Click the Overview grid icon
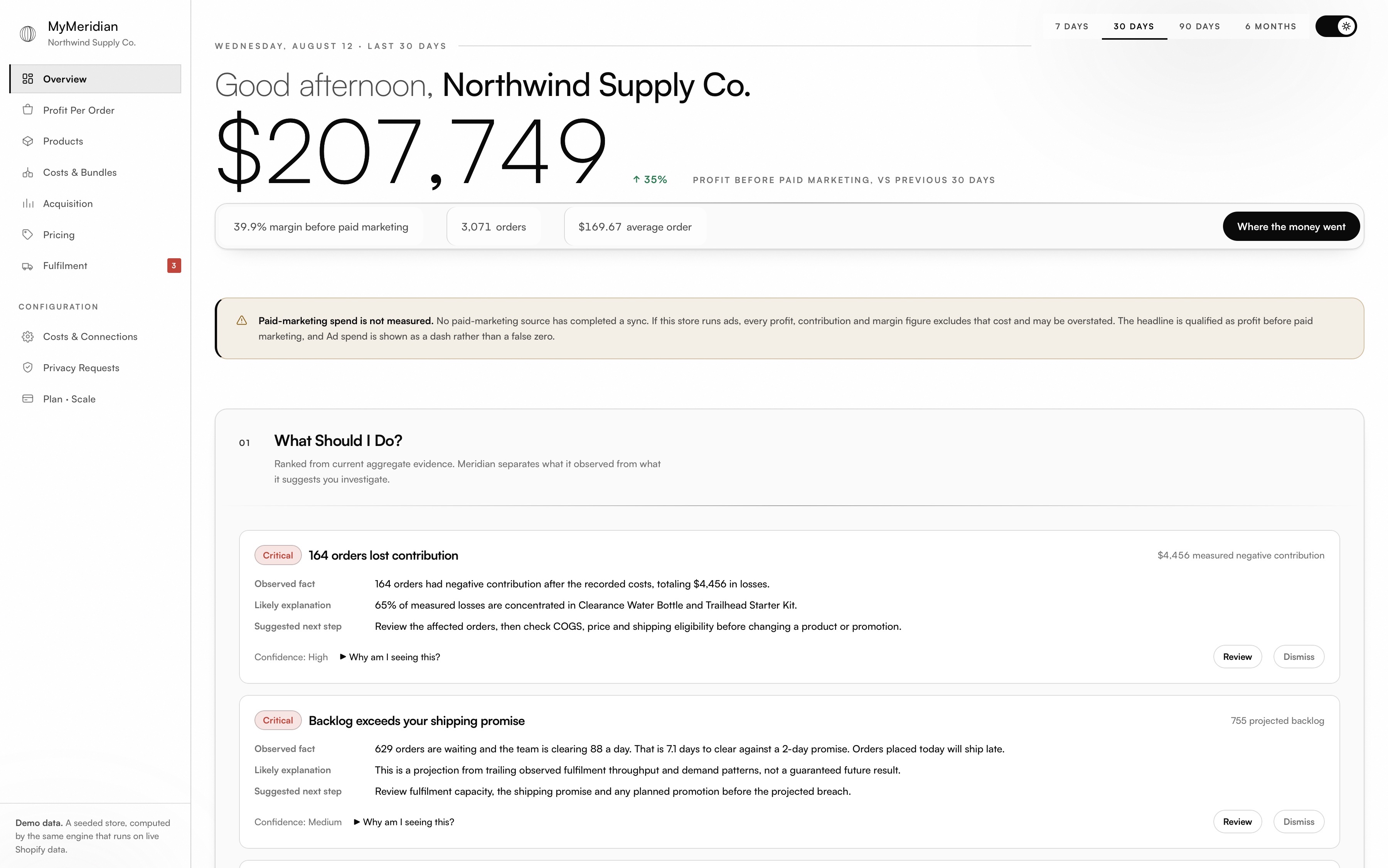The image size is (1388, 868). [27, 79]
